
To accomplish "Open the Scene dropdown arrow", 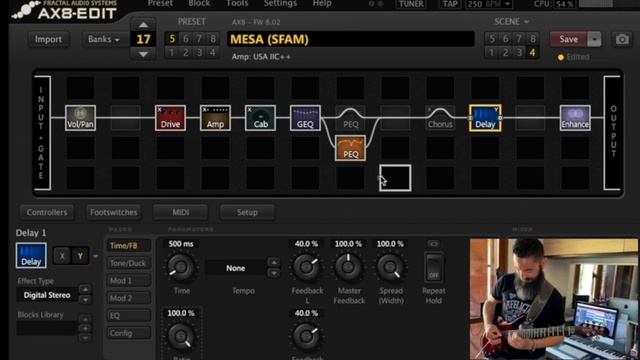I will point(527,22).
